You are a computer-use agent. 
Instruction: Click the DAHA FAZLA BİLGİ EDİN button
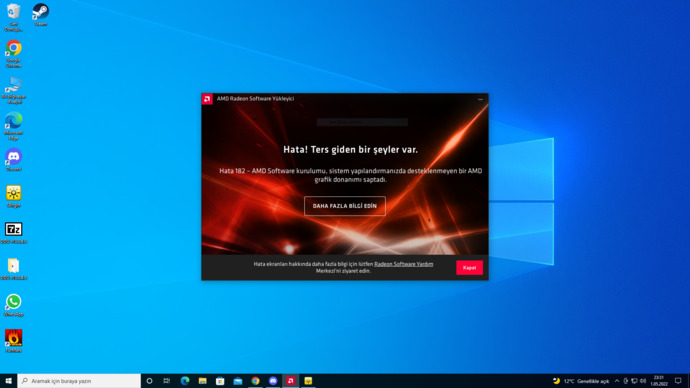(345, 206)
